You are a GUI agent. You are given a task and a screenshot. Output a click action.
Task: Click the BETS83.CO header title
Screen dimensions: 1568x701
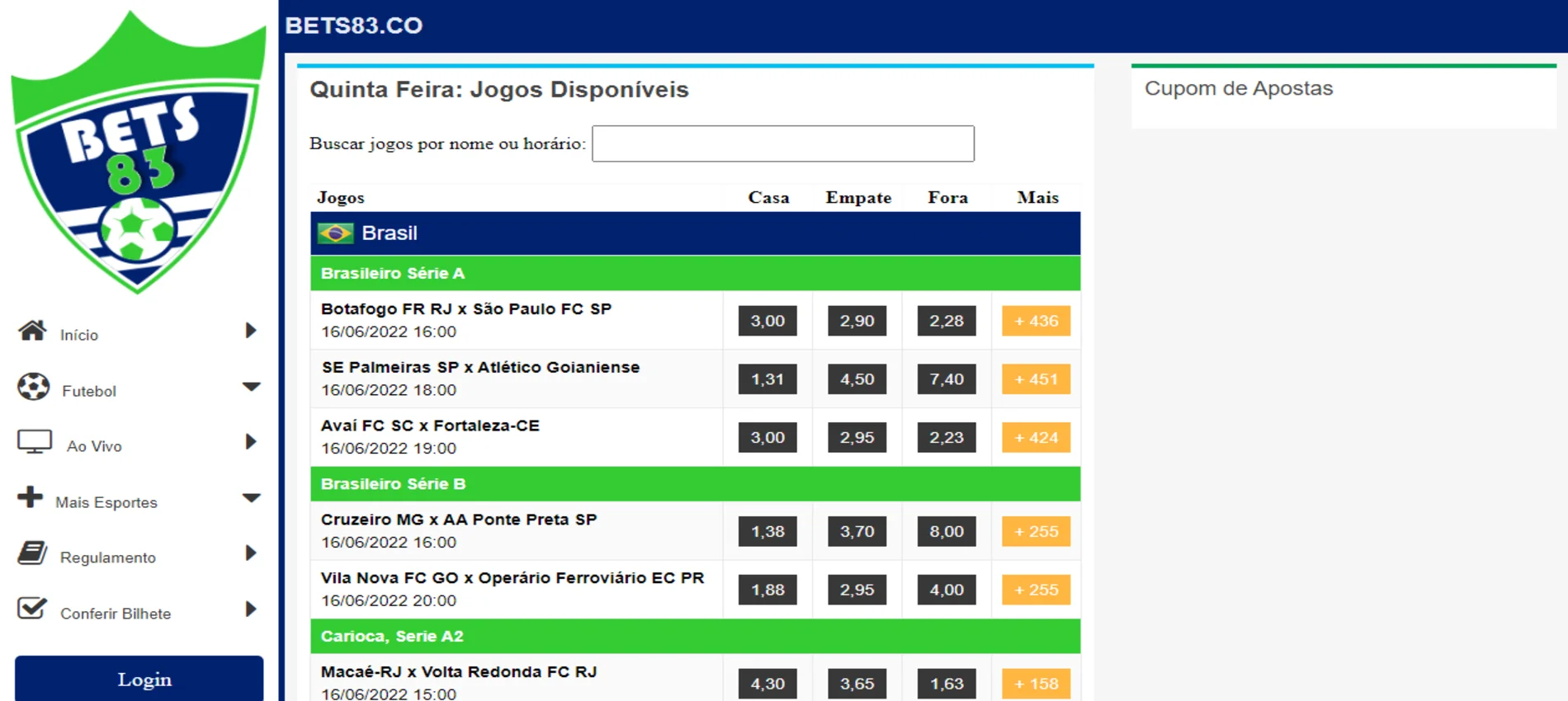pos(354,26)
